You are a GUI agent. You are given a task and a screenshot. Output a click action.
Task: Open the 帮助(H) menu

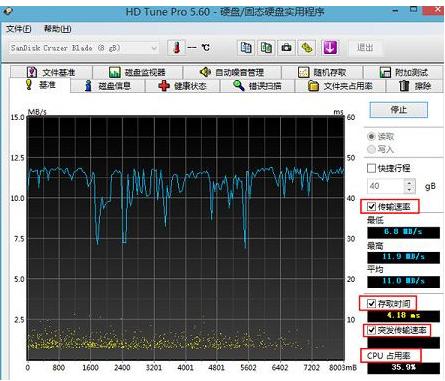58,29
